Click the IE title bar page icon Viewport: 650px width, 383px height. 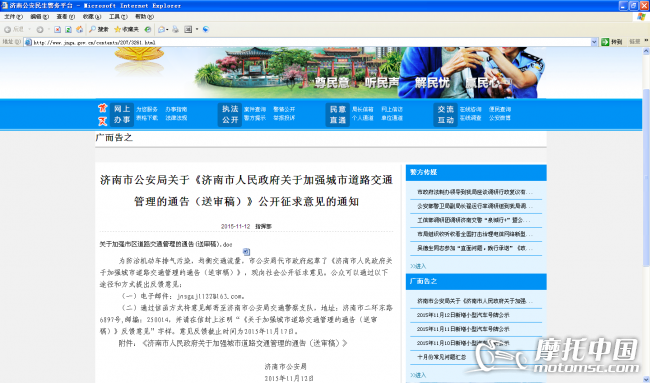4,5
